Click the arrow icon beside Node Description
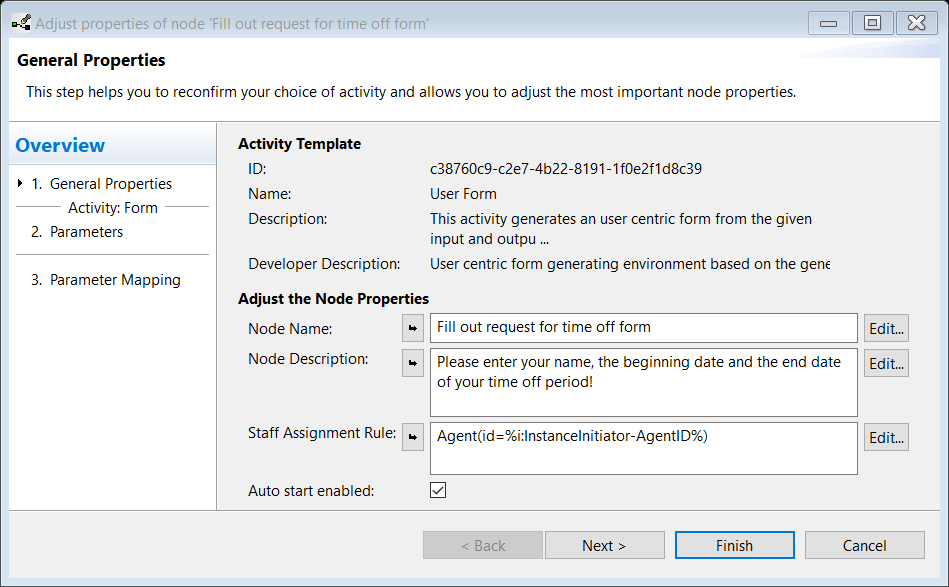The image size is (949, 587). point(412,364)
